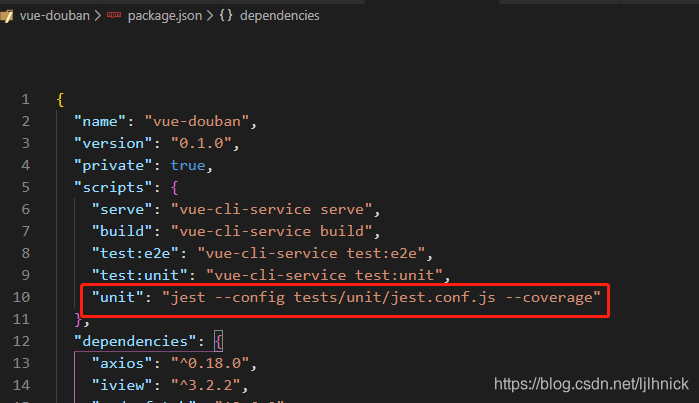699x403 pixels.
Task: Click the "test:e2e" script key
Action: tap(135, 253)
